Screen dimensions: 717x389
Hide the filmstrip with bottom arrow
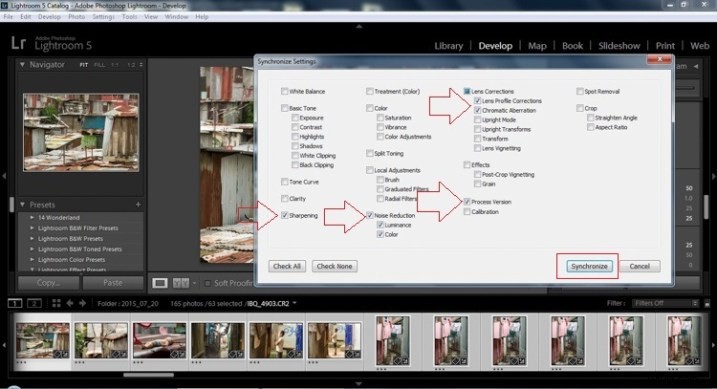pyautogui.click(x=359, y=384)
